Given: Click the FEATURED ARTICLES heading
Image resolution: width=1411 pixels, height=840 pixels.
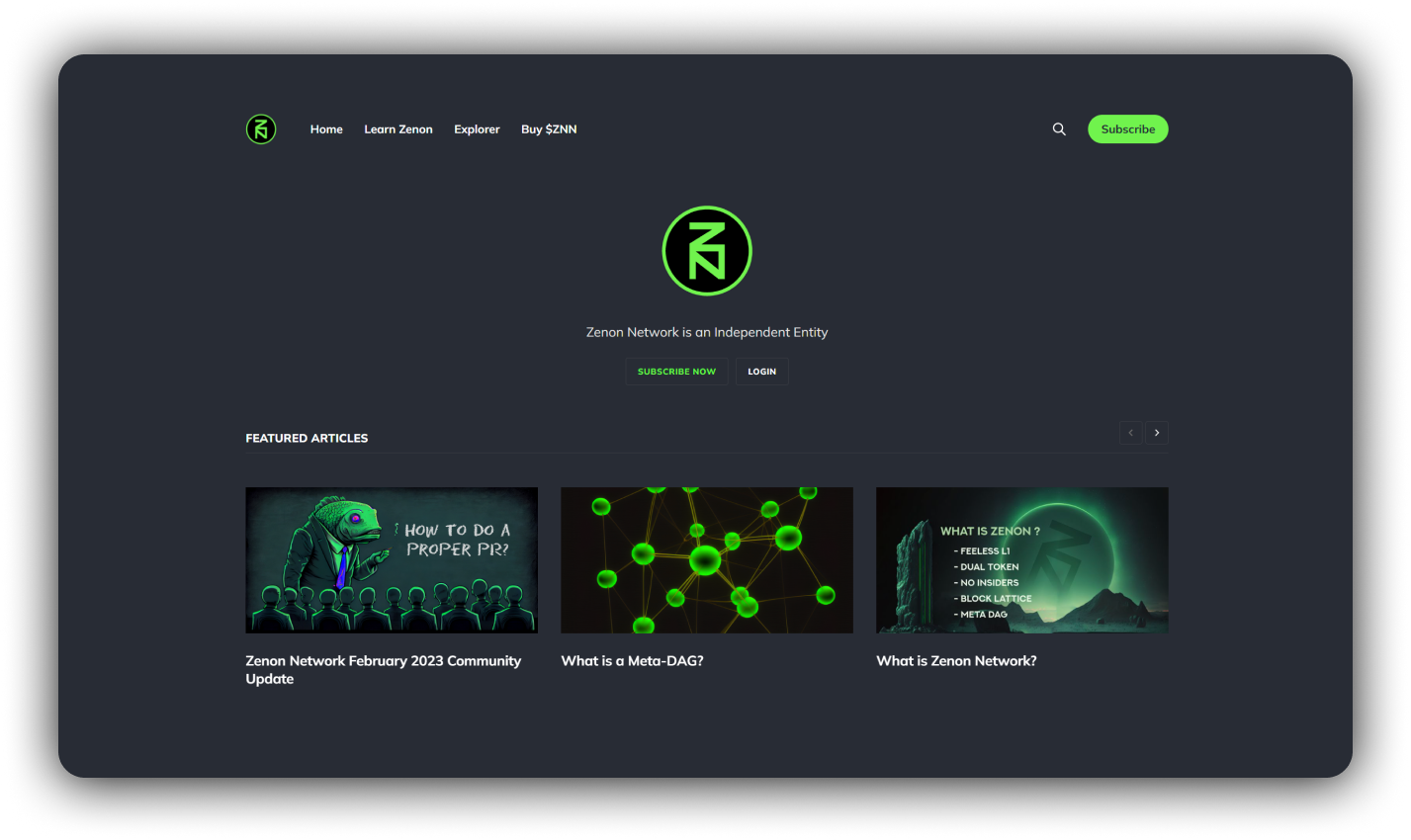Looking at the screenshot, I should tap(307, 438).
